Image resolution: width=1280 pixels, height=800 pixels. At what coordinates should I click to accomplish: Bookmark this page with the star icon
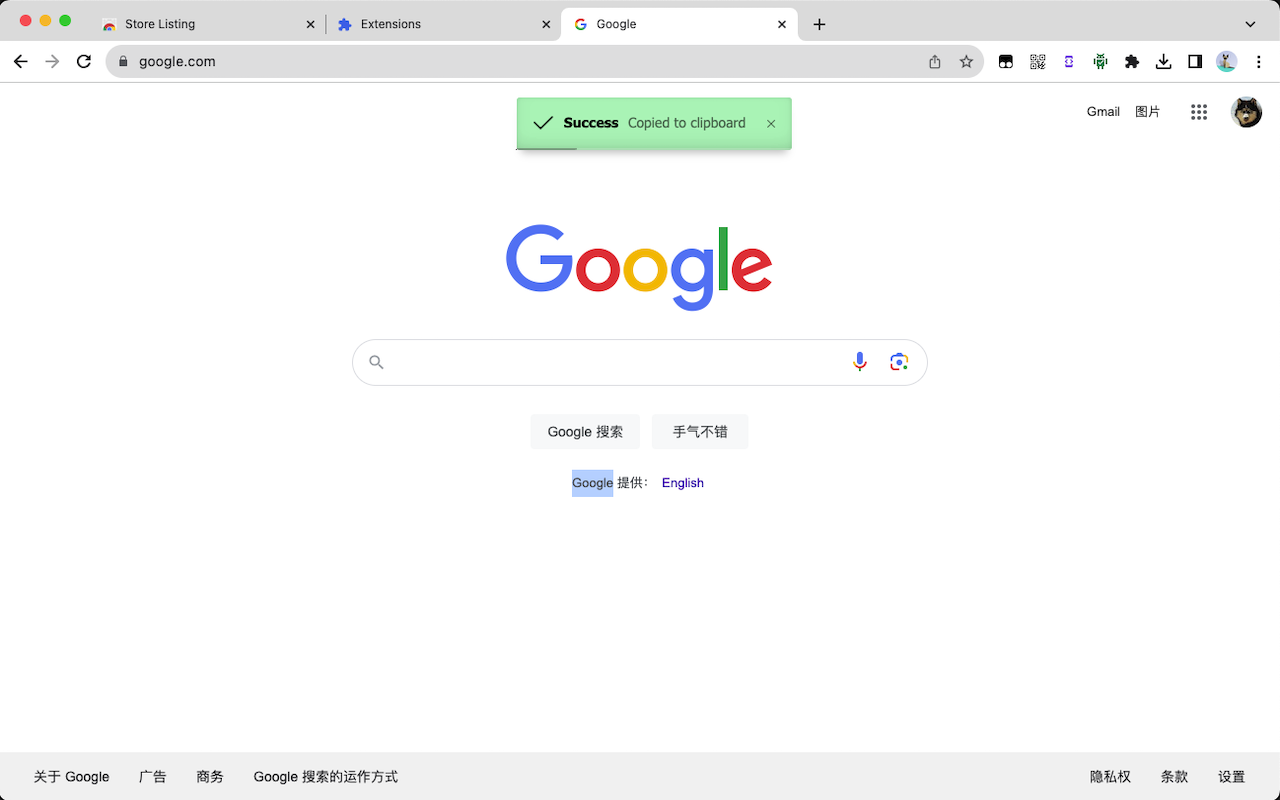click(966, 62)
